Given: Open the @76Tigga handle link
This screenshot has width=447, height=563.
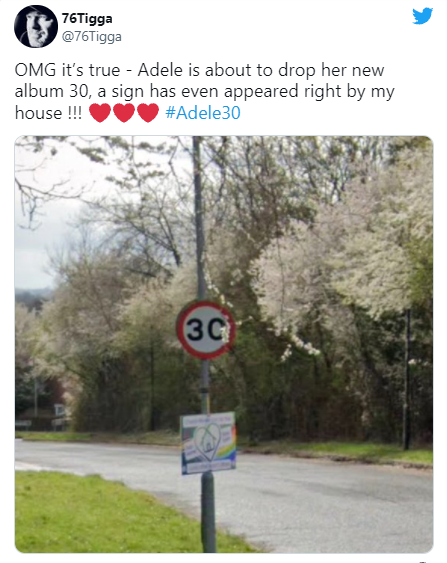Looking at the screenshot, I should tap(92, 37).
